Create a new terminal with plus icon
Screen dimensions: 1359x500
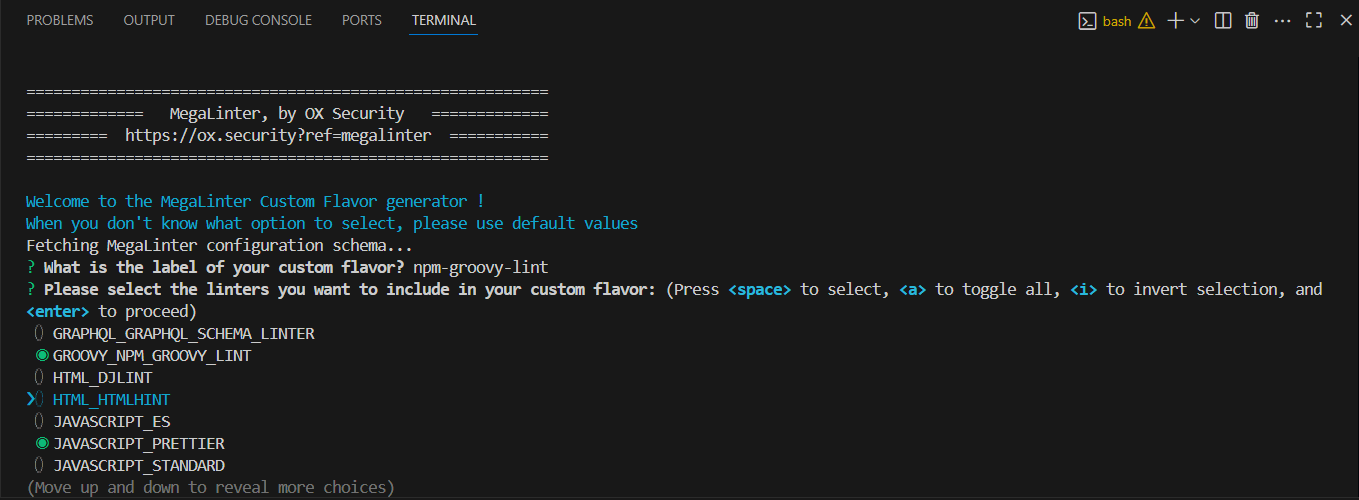tap(1175, 20)
